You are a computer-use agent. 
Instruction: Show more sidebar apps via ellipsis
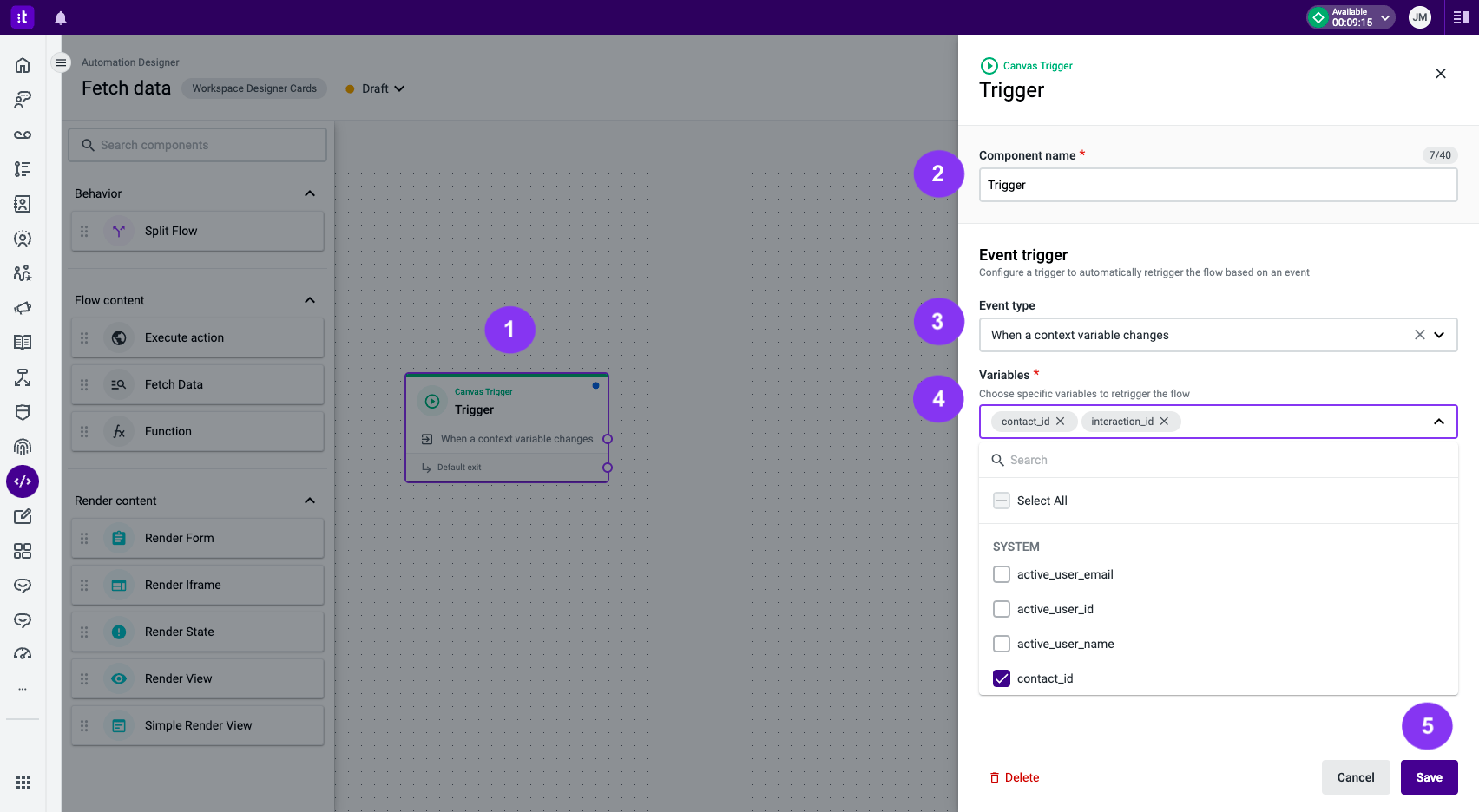23,689
